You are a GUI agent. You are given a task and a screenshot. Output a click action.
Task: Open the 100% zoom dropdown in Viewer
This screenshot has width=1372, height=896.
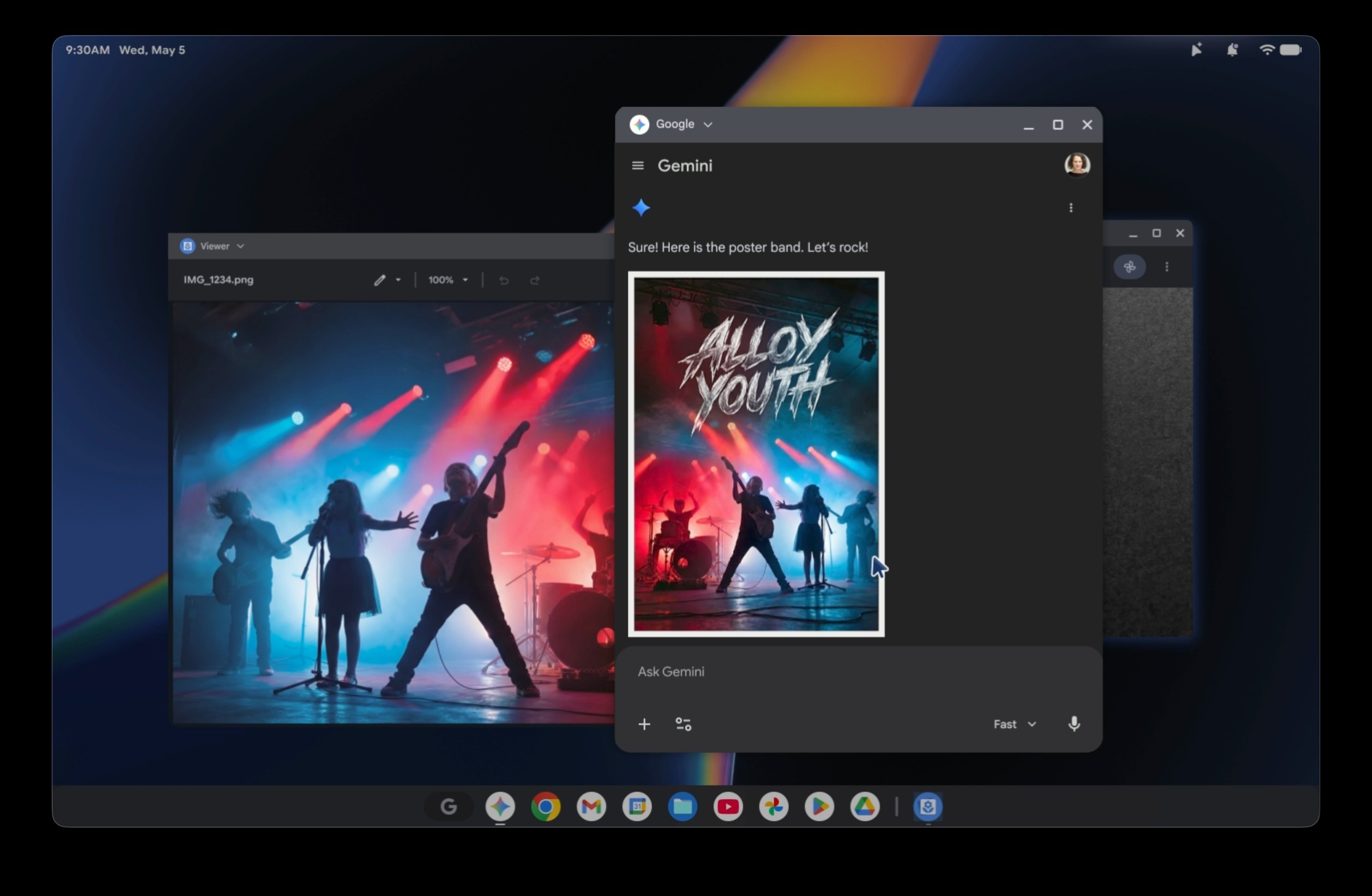[x=448, y=280]
